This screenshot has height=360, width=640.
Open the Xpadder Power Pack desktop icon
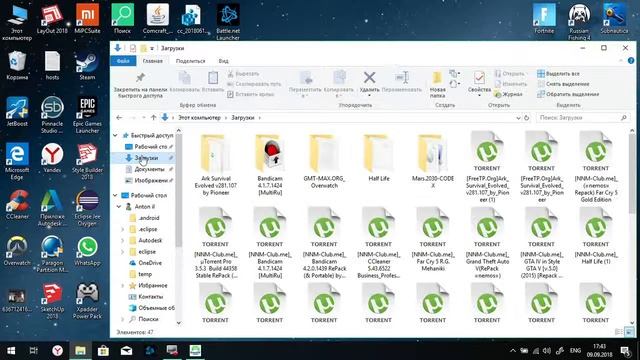(x=87, y=301)
